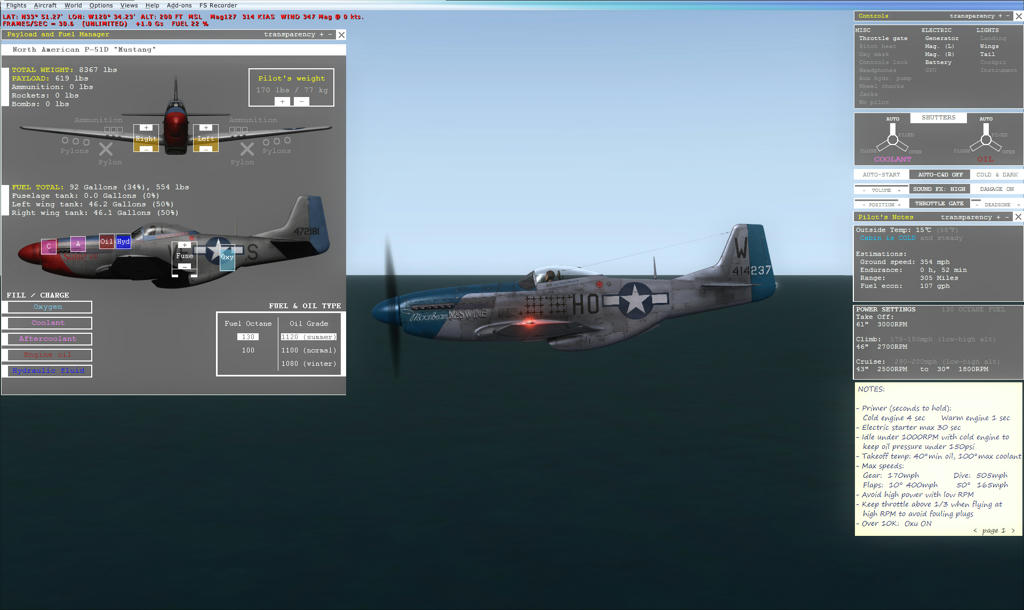The image size is (1024, 610).
Task: Remove fuel from Left wing tank
Action: [205, 149]
